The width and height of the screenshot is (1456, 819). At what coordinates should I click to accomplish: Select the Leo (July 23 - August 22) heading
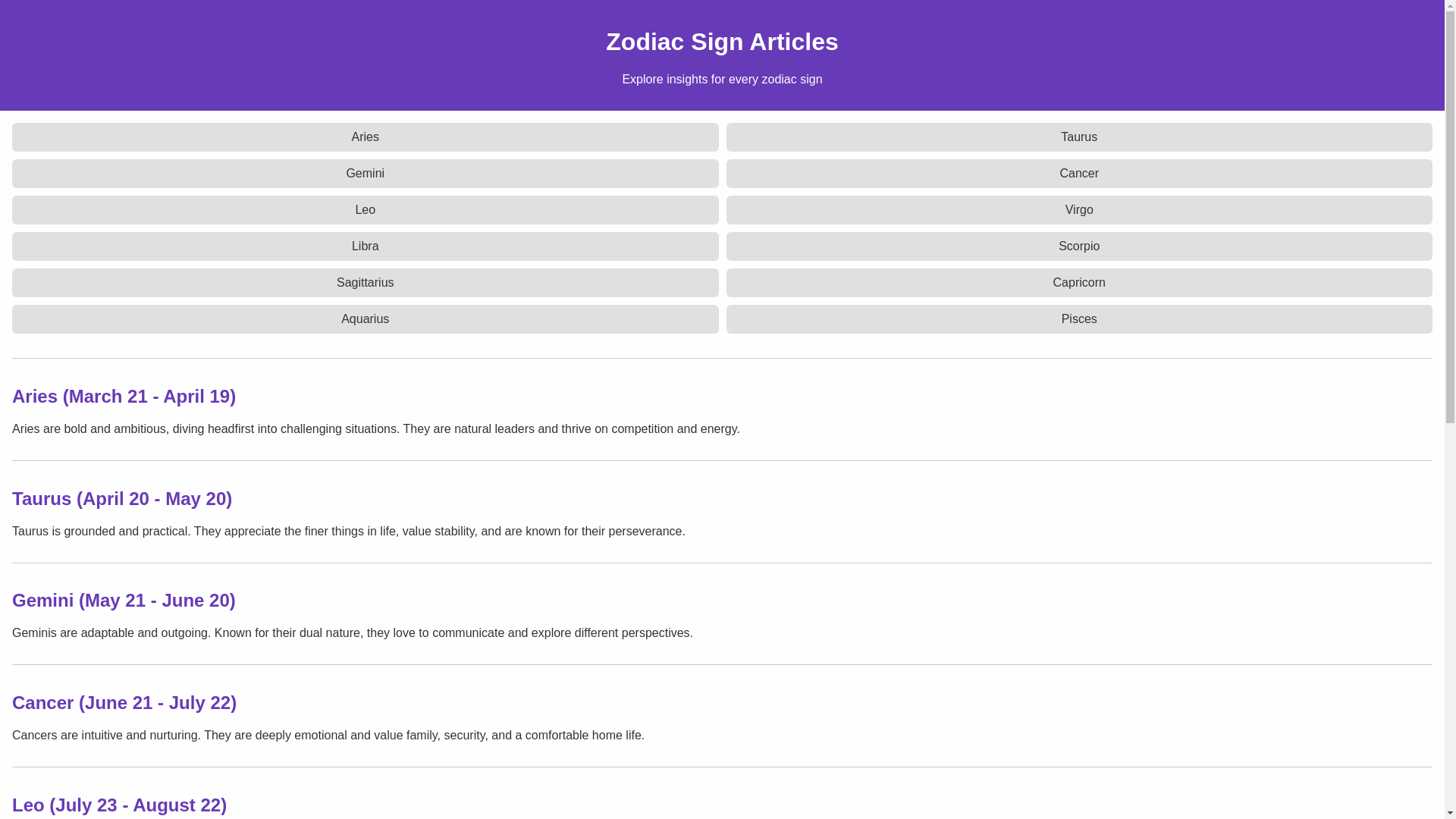(119, 805)
